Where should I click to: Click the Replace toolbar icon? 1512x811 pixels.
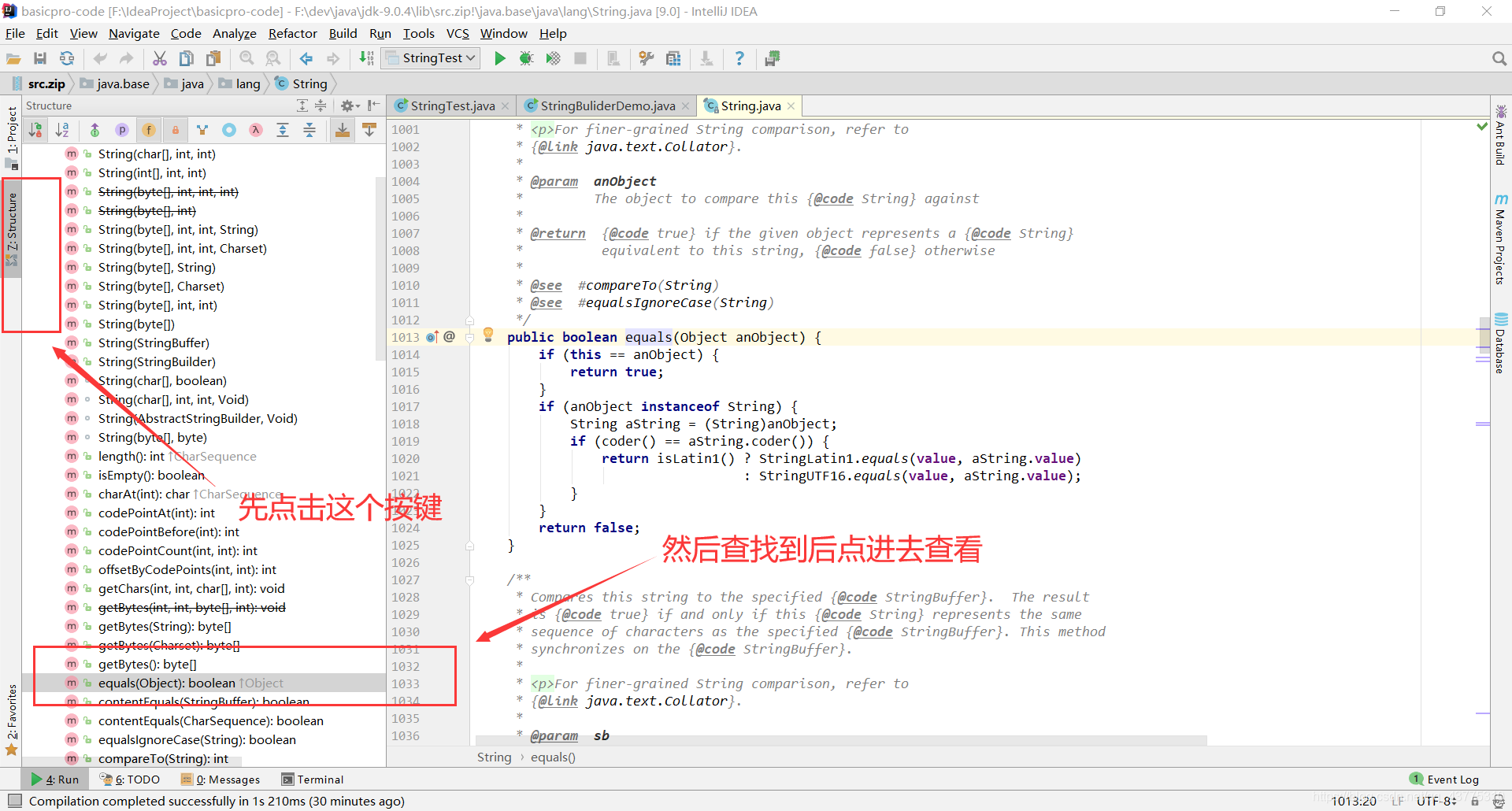(273, 58)
